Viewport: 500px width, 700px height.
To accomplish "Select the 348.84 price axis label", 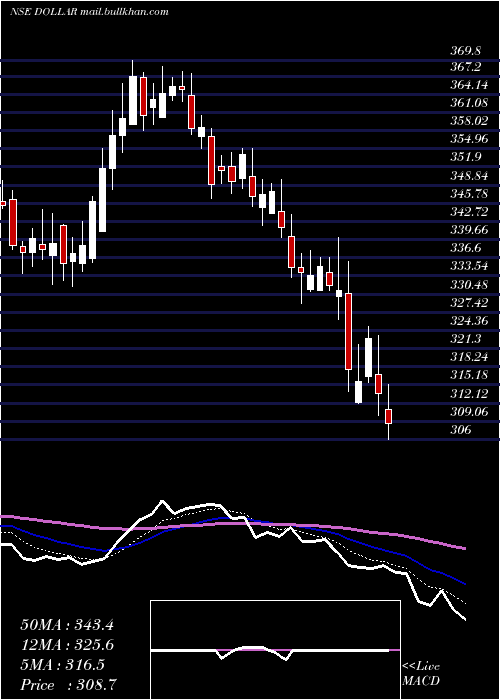I will point(469,175).
